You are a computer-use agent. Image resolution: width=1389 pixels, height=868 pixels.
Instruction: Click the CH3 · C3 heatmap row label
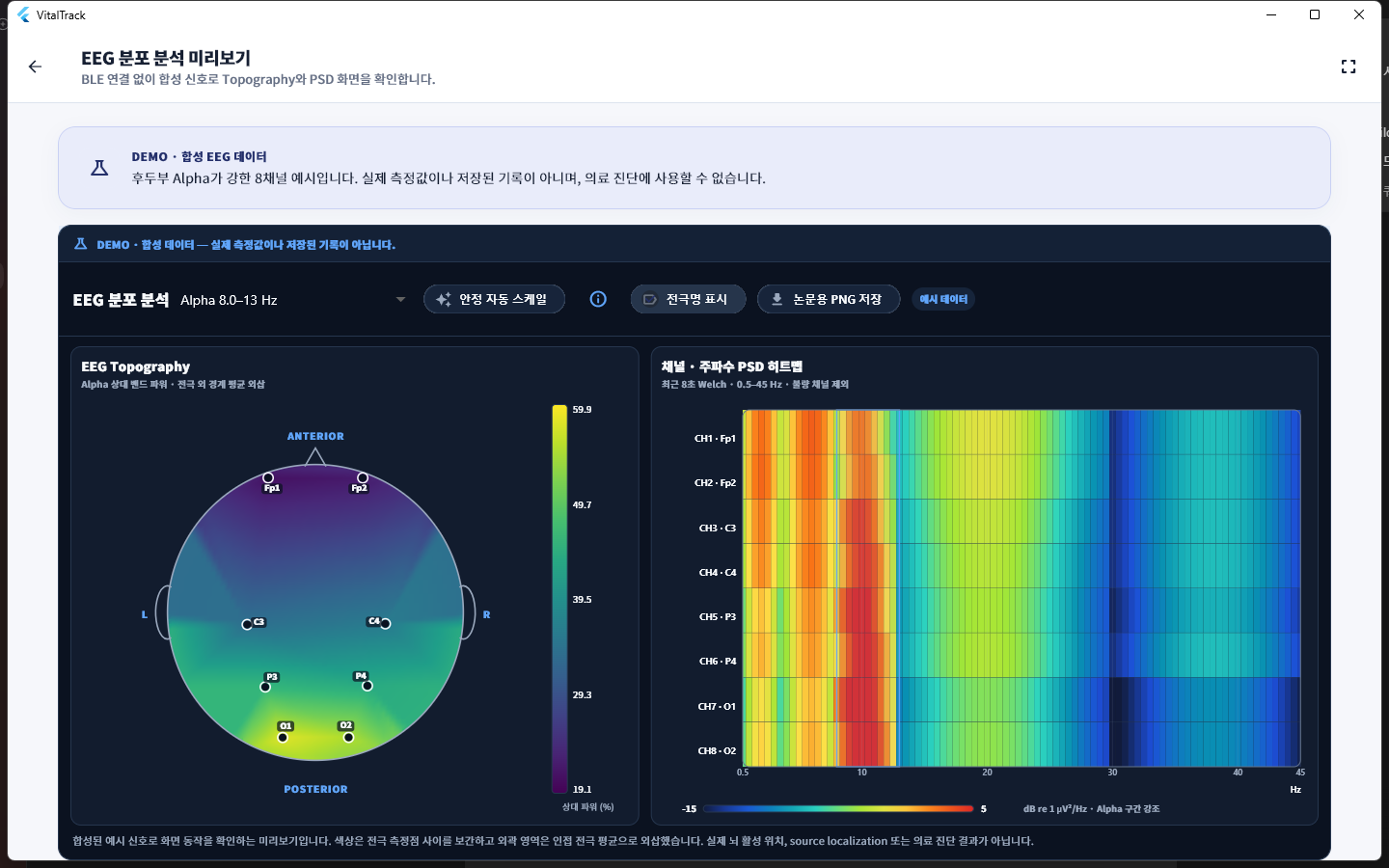(x=718, y=529)
